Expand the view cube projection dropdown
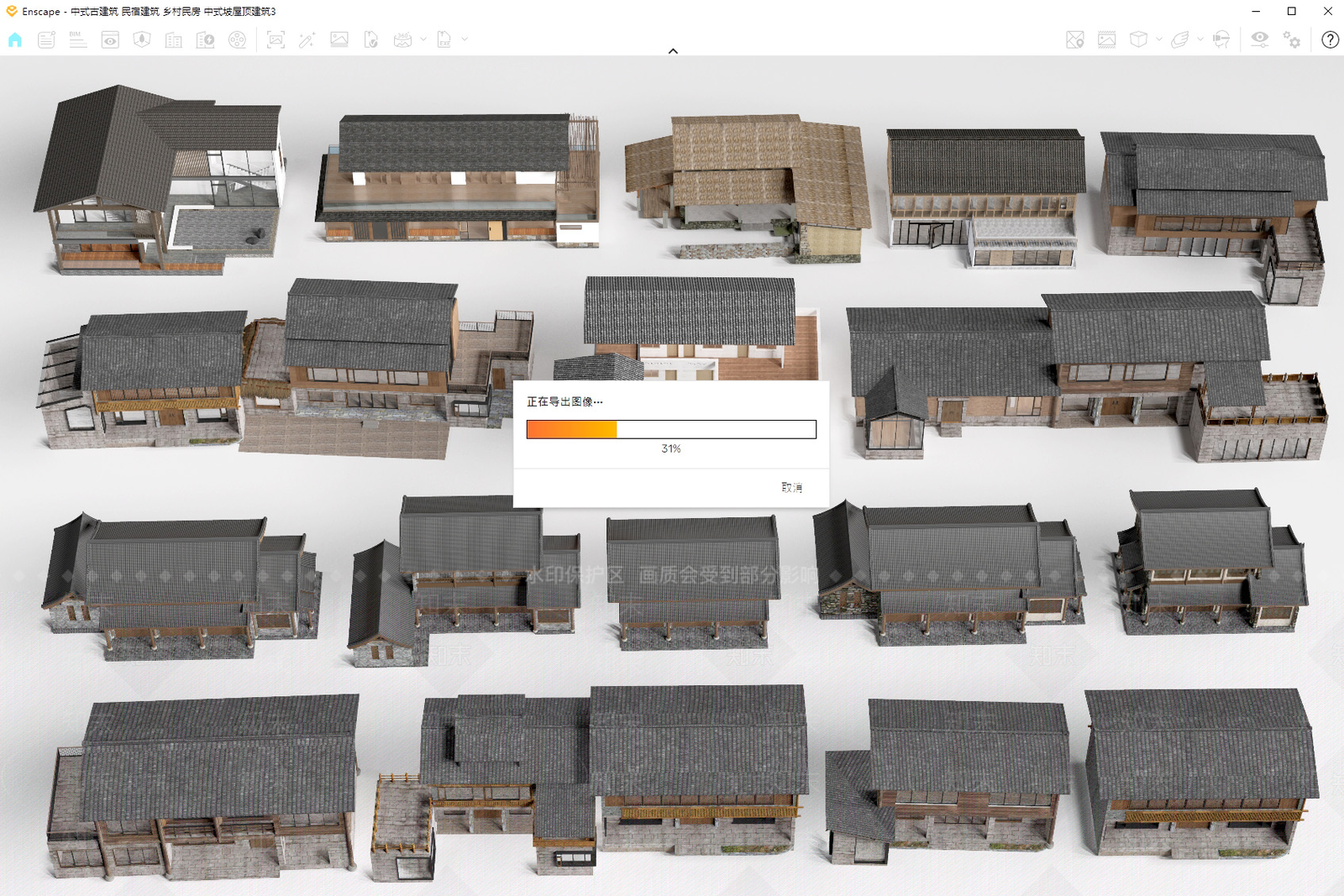The width and height of the screenshot is (1344, 896). 1159,39
